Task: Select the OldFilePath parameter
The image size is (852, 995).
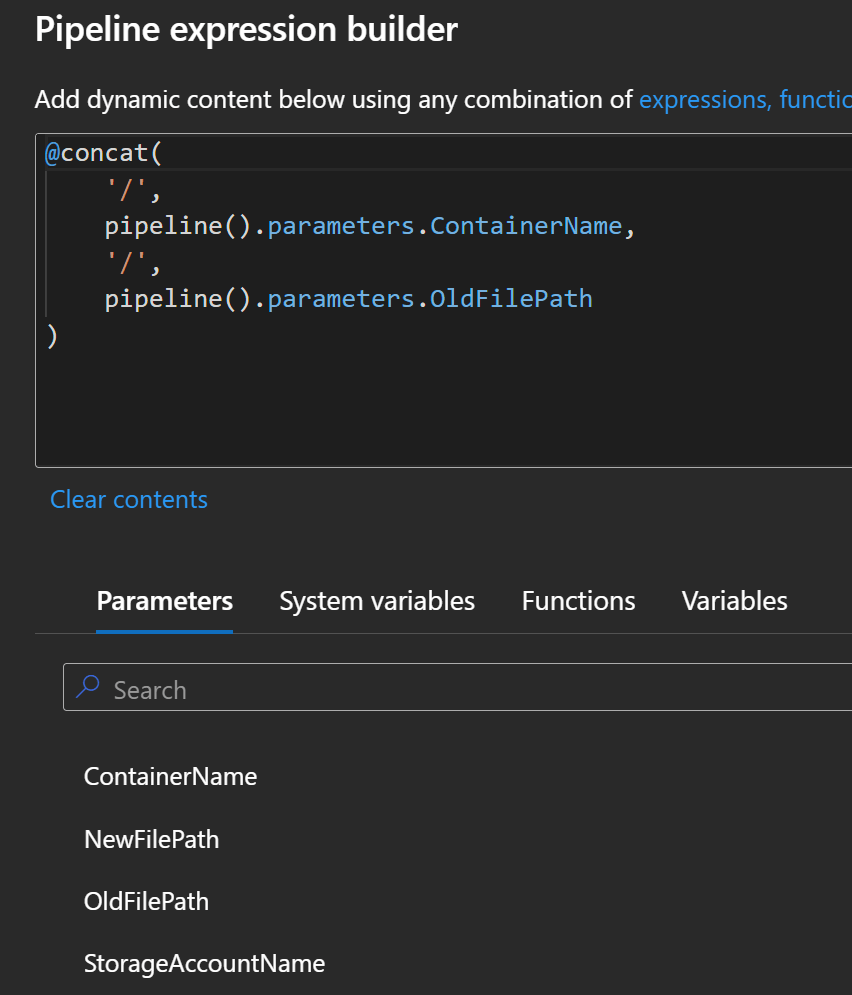Action: (x=146, y=901)
